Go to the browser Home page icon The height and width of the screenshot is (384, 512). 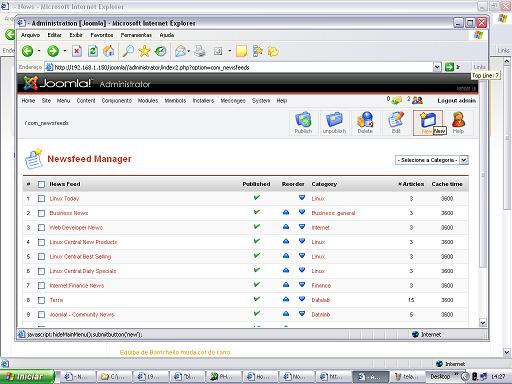[x=109, y=51]
